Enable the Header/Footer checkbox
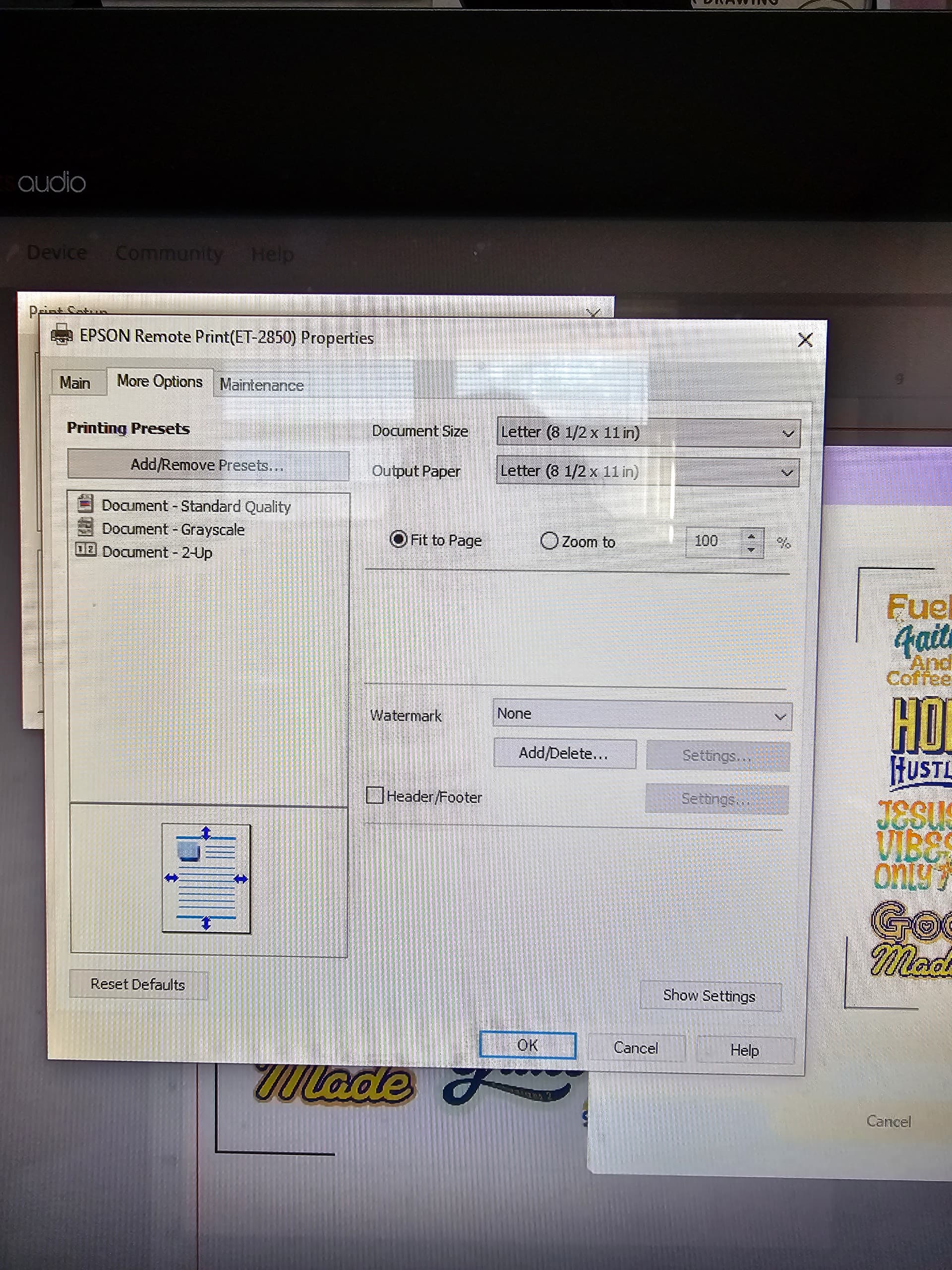 [375, 795]
